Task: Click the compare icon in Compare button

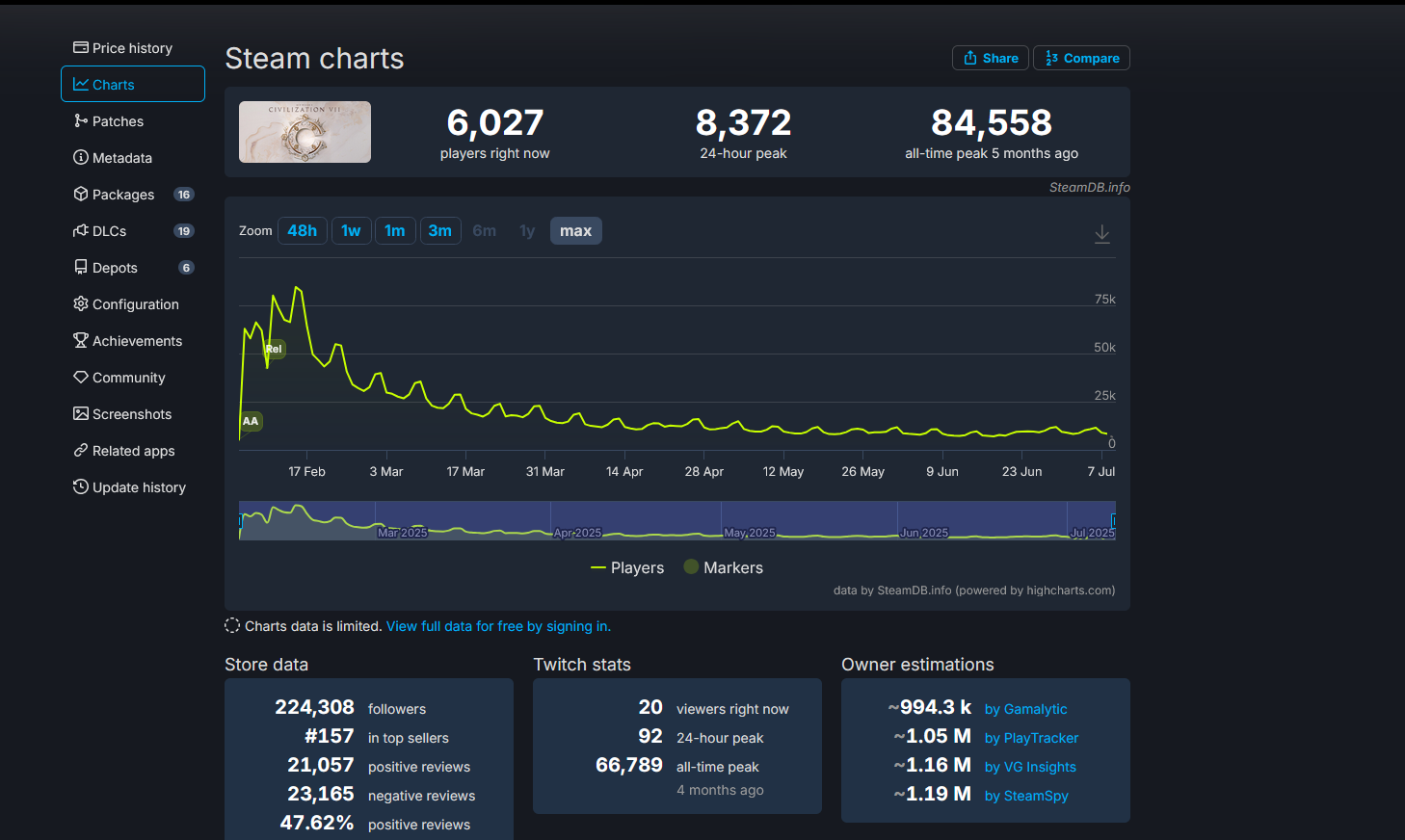Action: [x=1051, y=58]
